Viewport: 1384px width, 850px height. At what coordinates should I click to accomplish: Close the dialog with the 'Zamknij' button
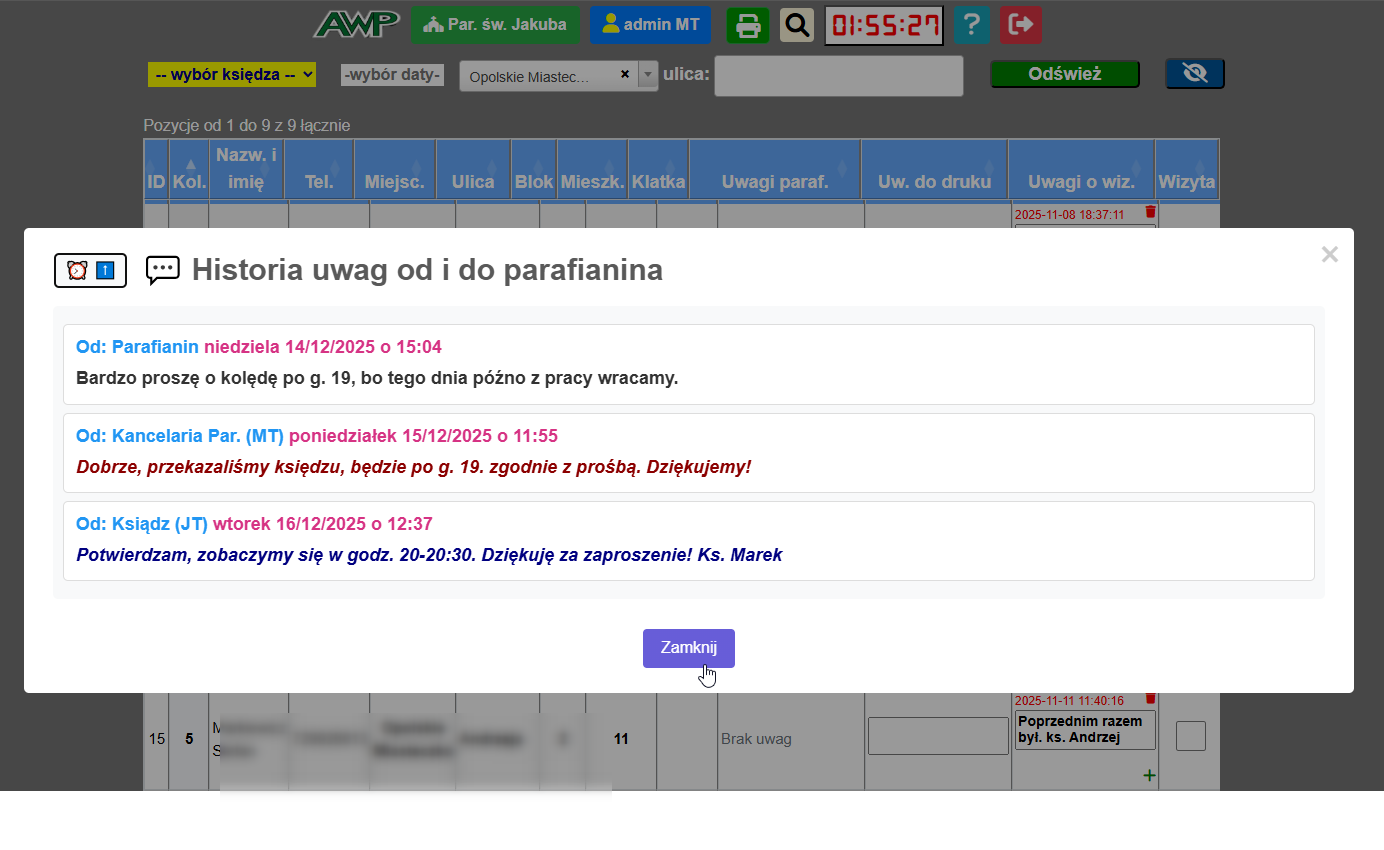688,648
